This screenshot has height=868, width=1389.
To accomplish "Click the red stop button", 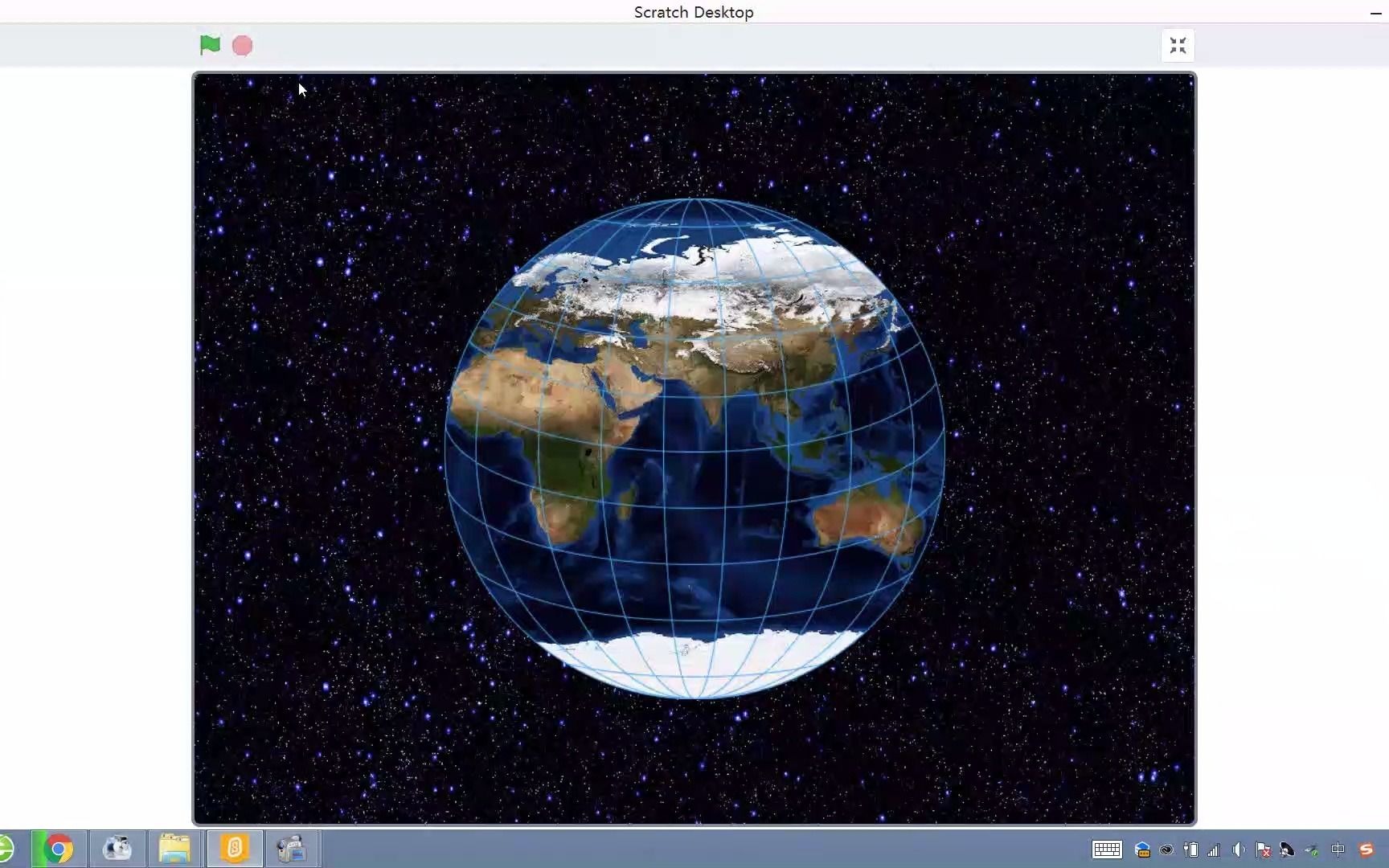I will pyautogui.click(x=242, y=46).
